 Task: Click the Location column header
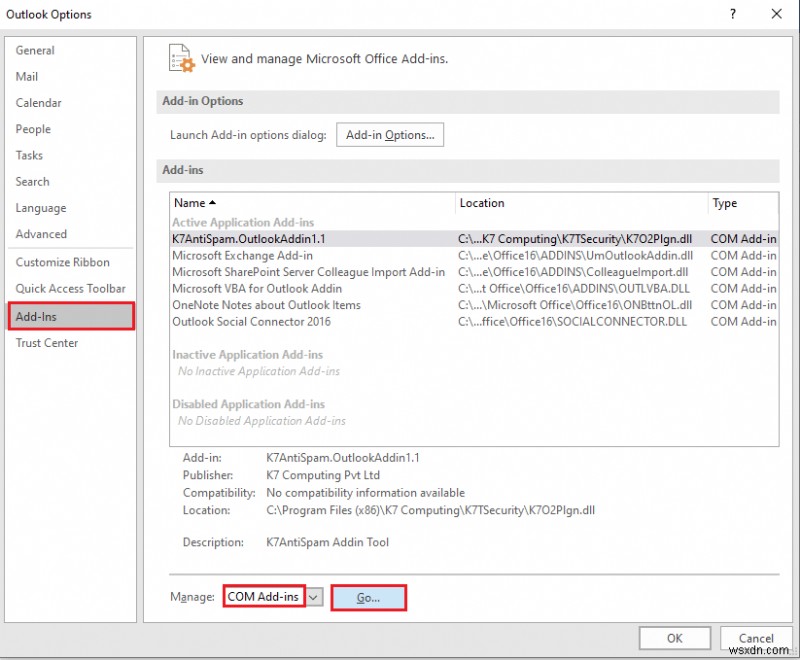click(481, 202)
